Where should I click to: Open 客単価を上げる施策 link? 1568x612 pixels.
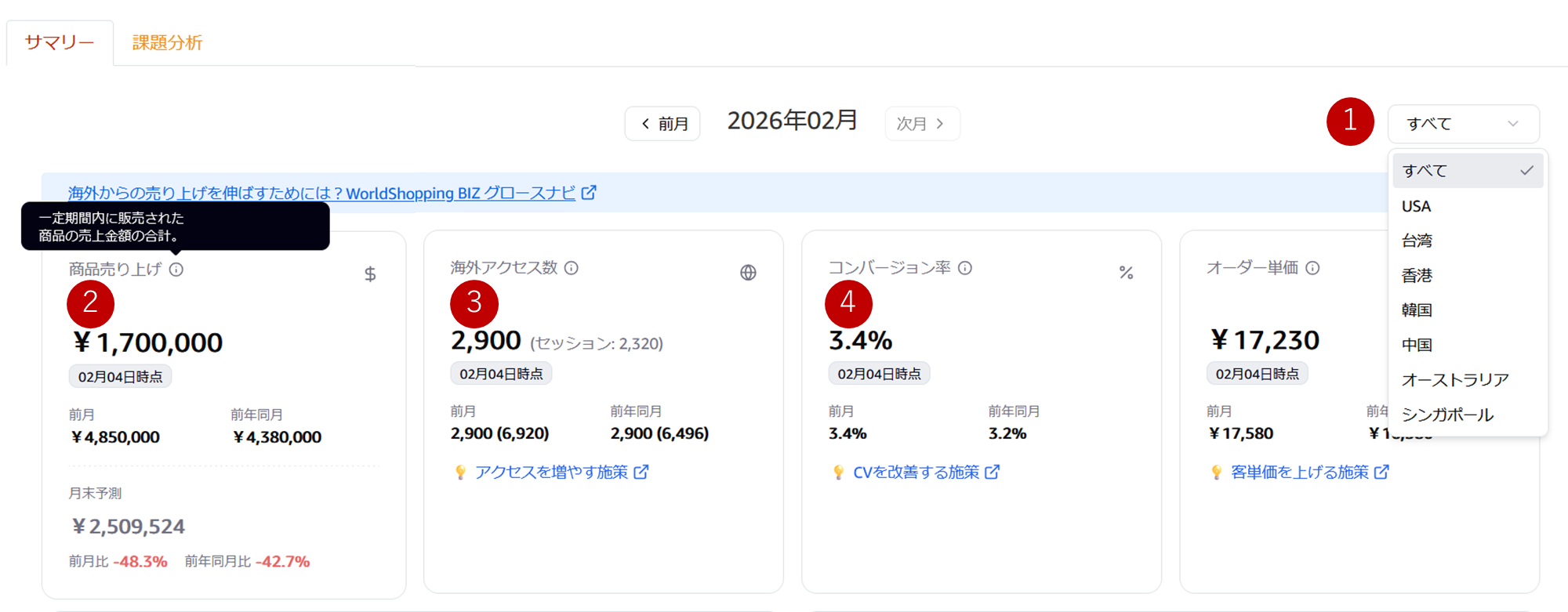click(x=1299, y=472)
